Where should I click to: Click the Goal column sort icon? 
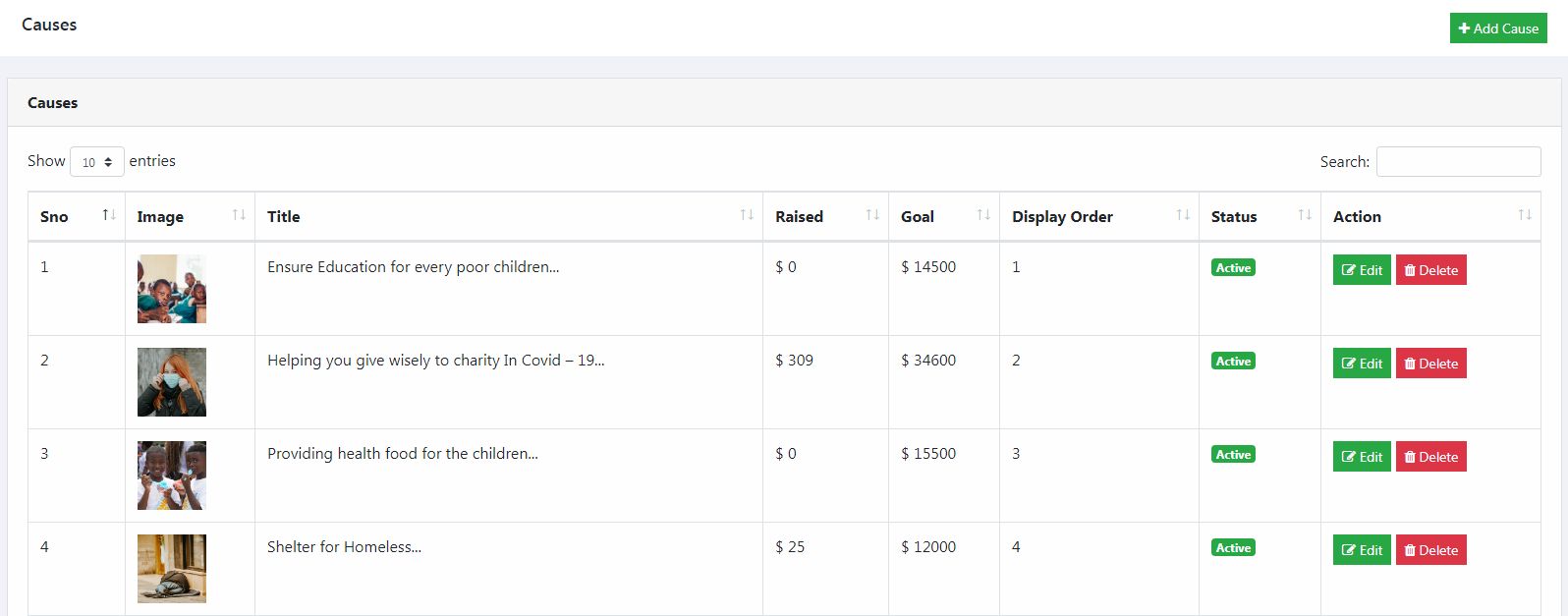(983, 215)
